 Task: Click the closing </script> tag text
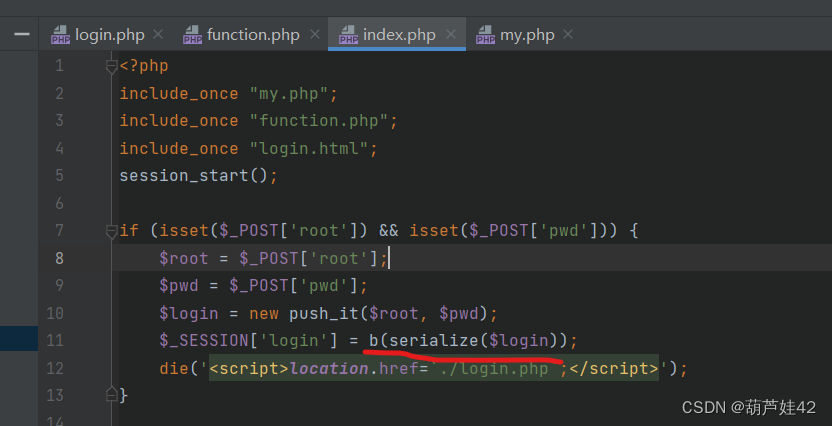click(x=614, y=368)
